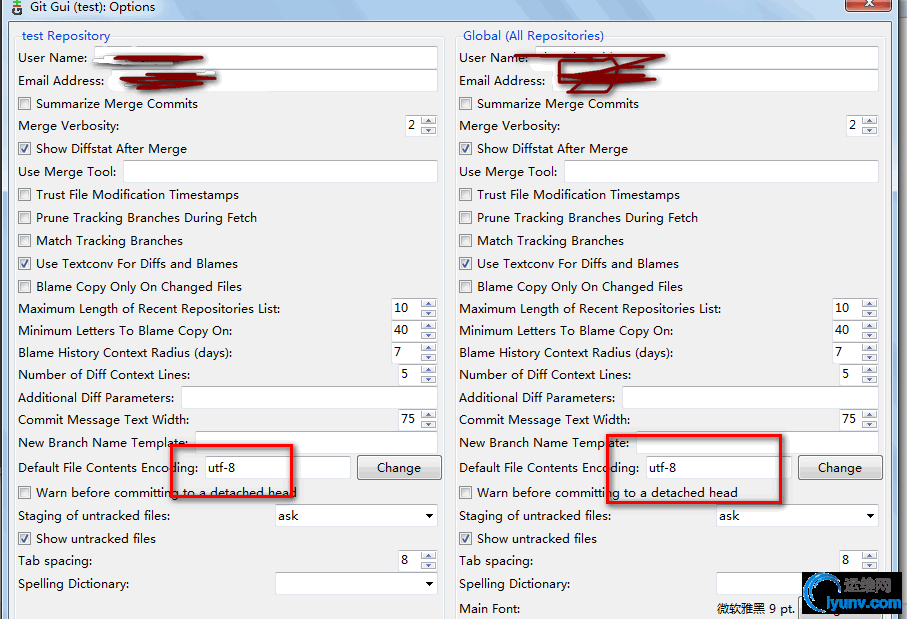The width and height of the screenshot is (907, 619).
Task: Uncheck Show Diffstat After Merge in Global
Action: (x=465, y=149)
